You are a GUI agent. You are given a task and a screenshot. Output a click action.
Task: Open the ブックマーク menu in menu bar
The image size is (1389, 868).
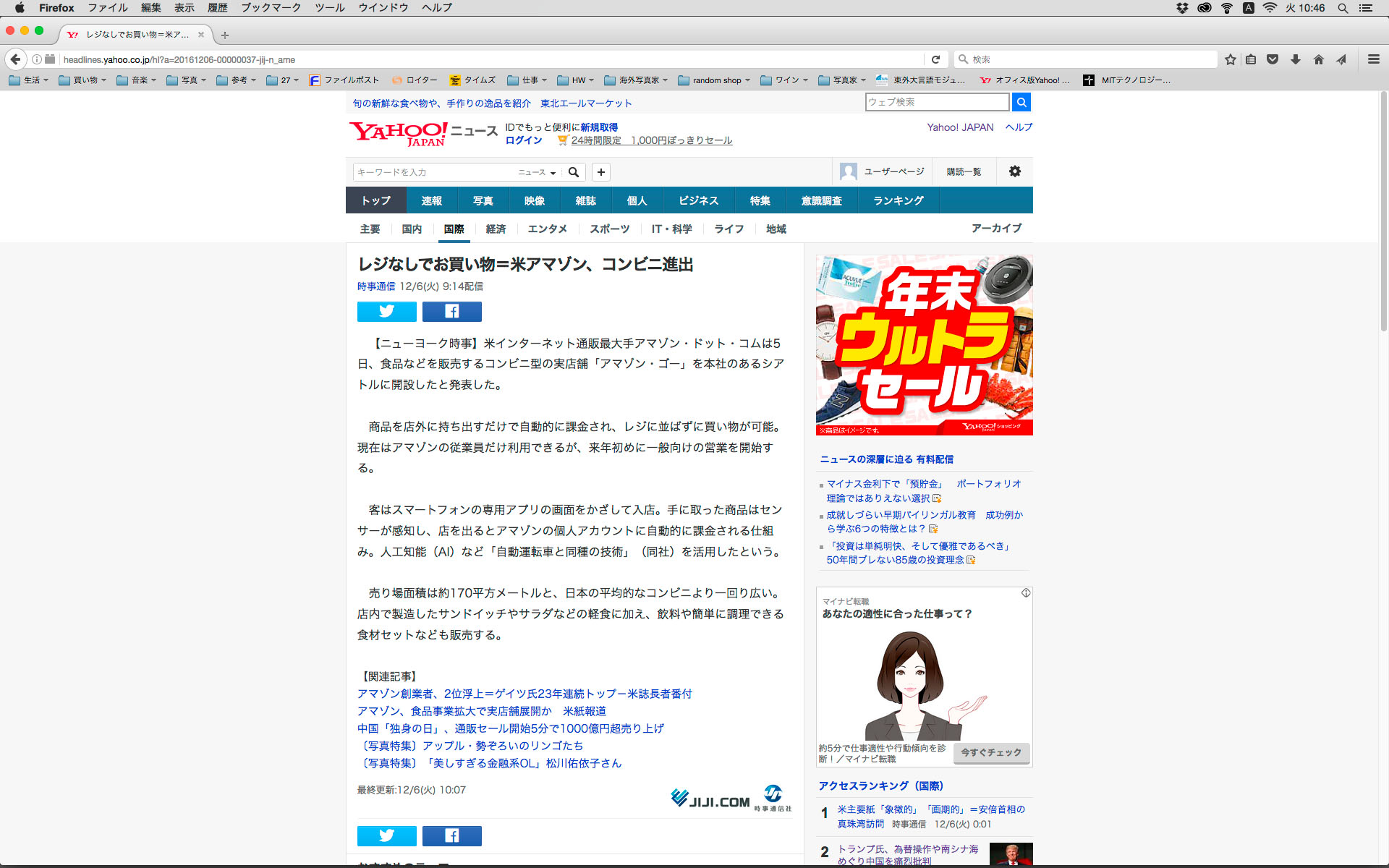pos(271,8)
